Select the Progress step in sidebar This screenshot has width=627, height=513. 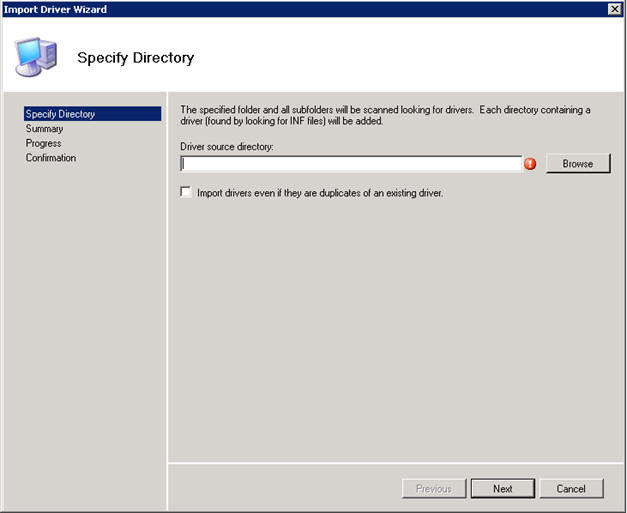tap(43, 143)
